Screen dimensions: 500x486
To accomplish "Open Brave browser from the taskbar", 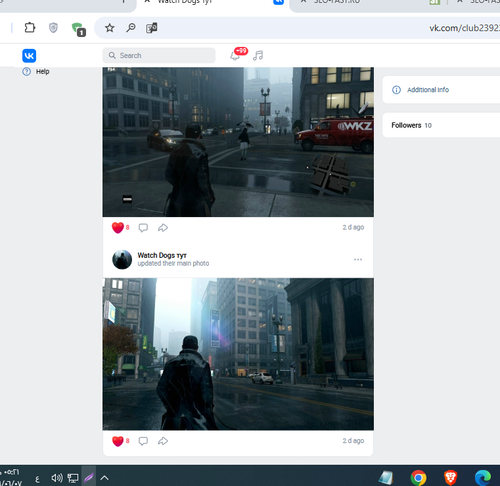I will (x=451, y=478).
